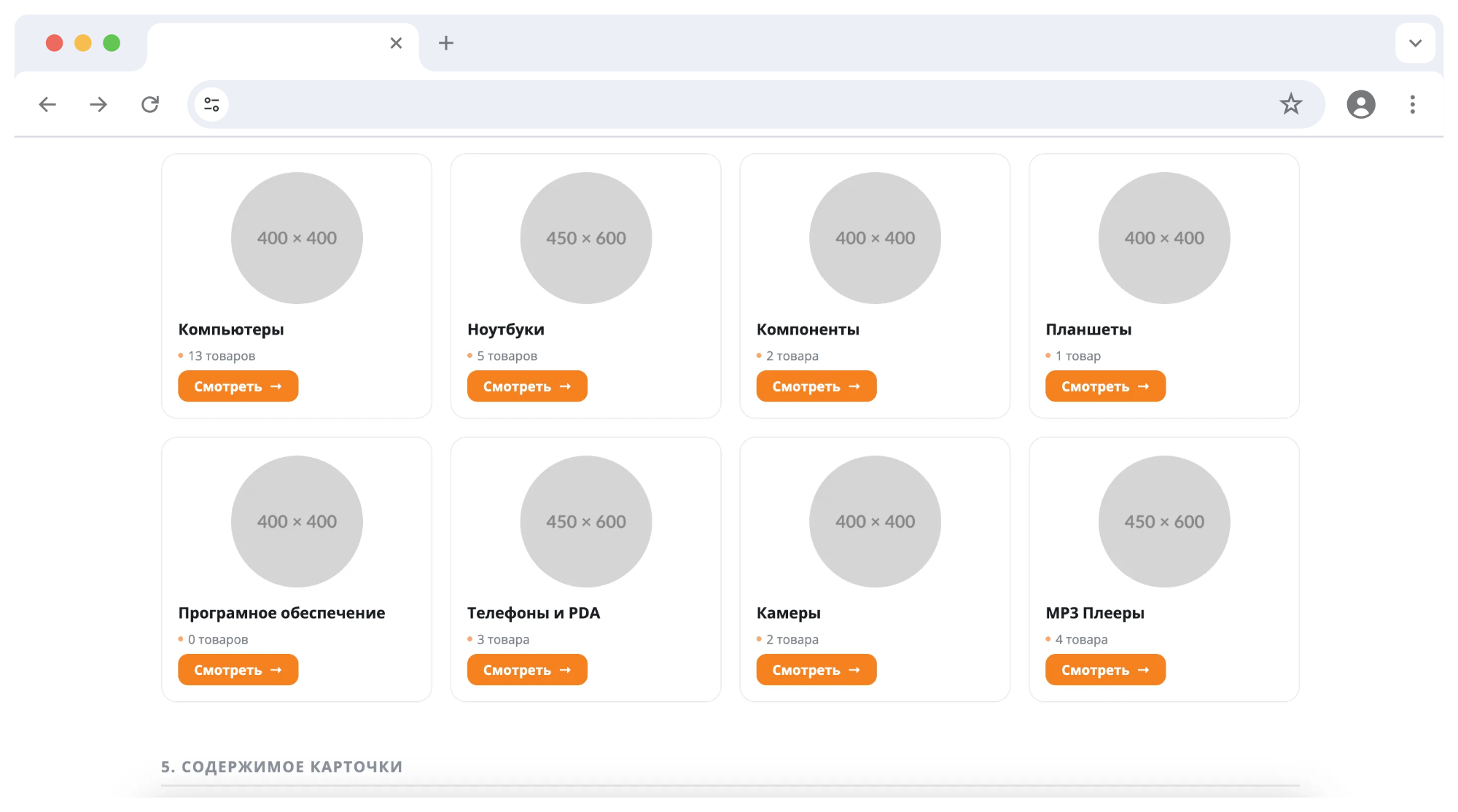The height and width of the screenshot is (812, 1458).
Task: Click Смотреть under Камеры
Action: [816, 670]
